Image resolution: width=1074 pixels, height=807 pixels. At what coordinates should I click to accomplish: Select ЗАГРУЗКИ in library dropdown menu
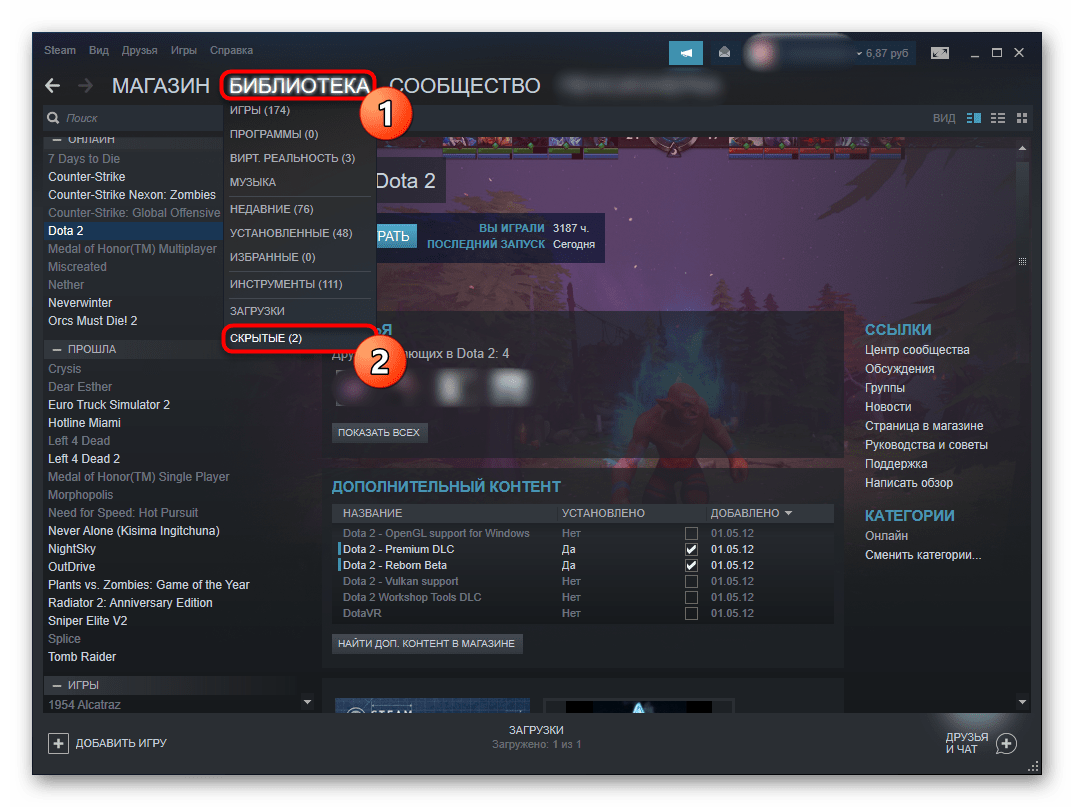click(x=257, y=311)
